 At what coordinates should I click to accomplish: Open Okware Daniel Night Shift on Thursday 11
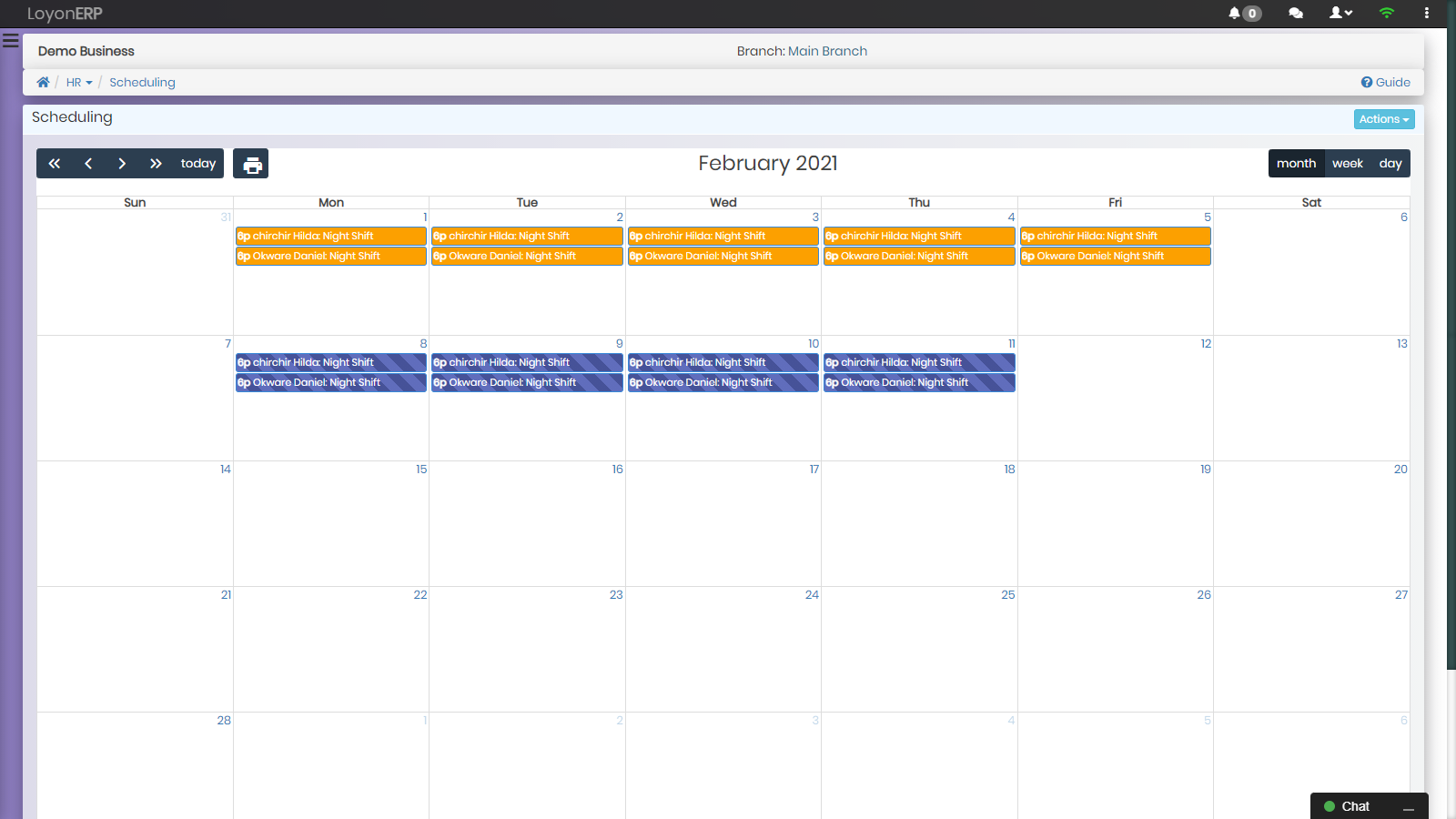tap(919, 382)
